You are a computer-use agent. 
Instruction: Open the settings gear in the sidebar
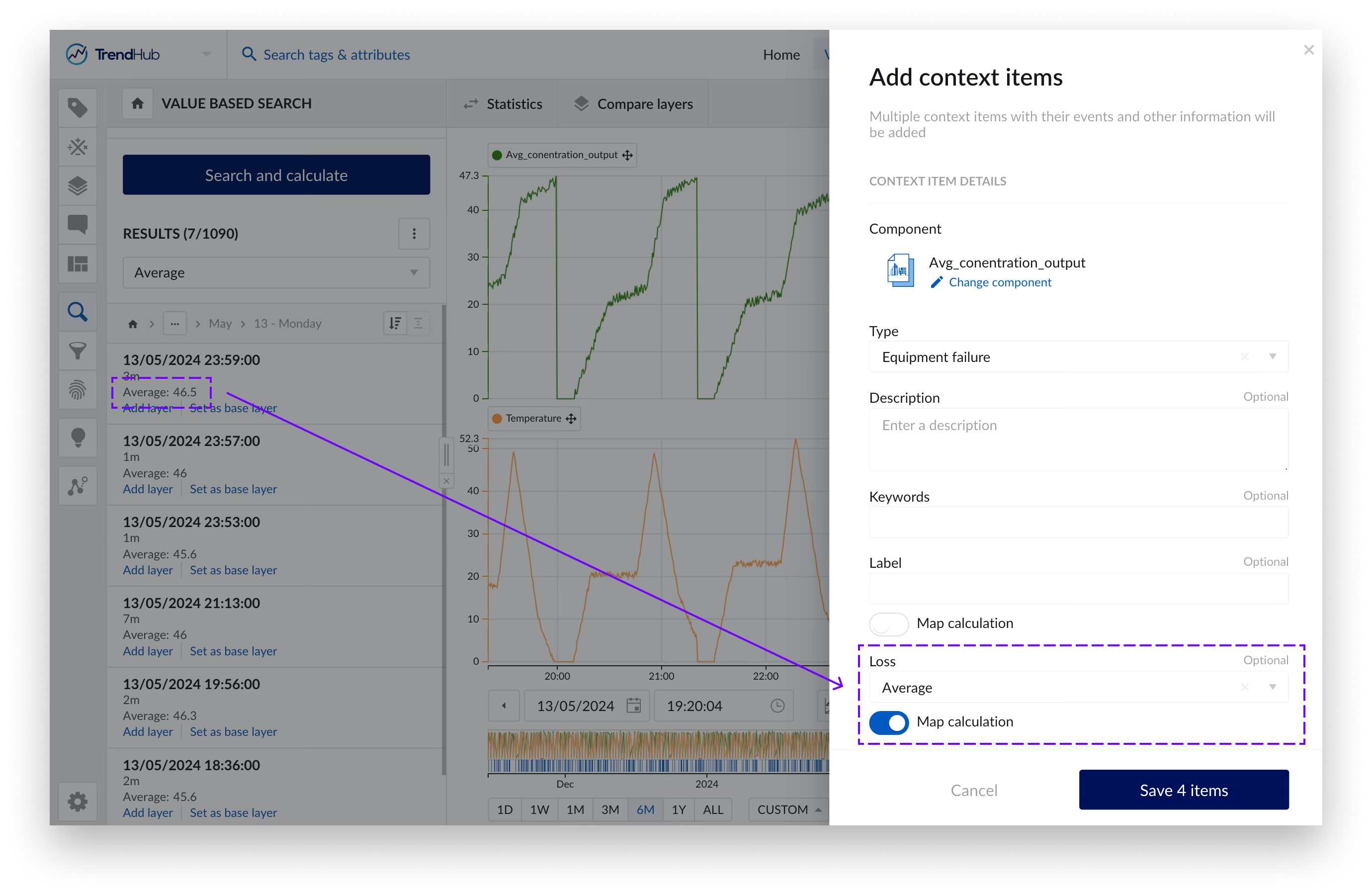pos(77,802)
